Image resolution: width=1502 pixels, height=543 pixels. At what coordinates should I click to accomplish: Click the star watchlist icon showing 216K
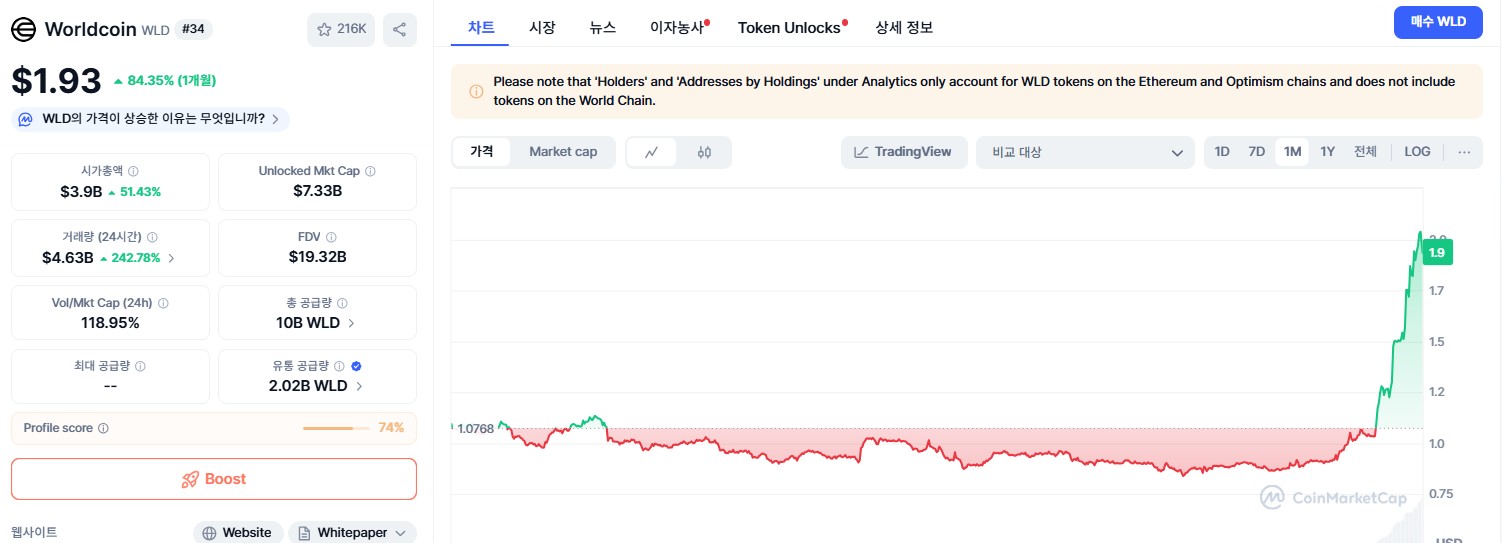[341, 29]
